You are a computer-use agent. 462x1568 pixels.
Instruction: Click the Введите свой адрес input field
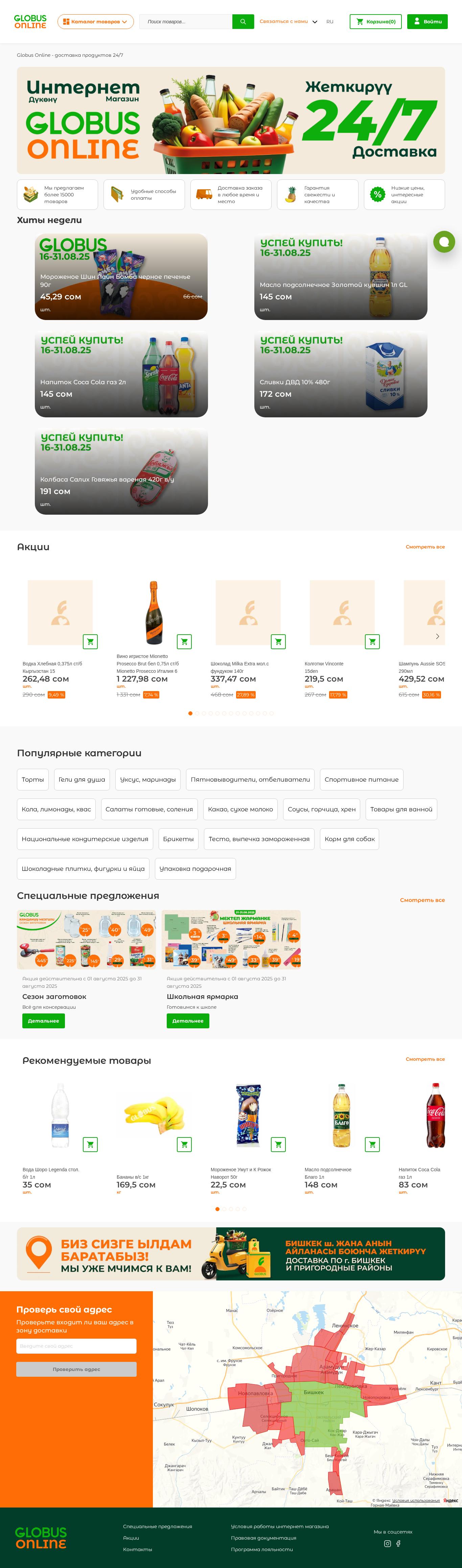[x=76, y=1346]
